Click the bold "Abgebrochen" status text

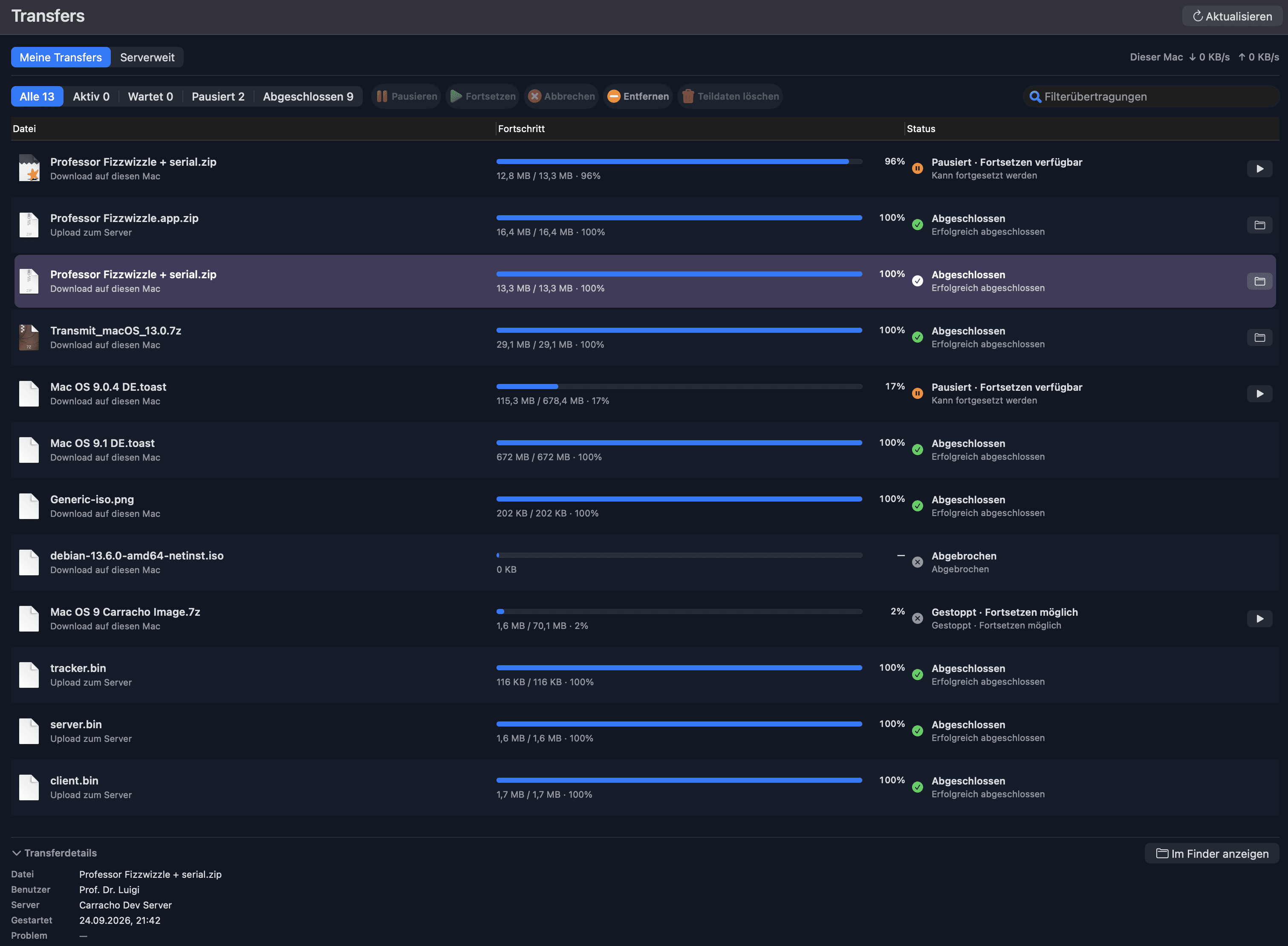[x=964, y=556]
